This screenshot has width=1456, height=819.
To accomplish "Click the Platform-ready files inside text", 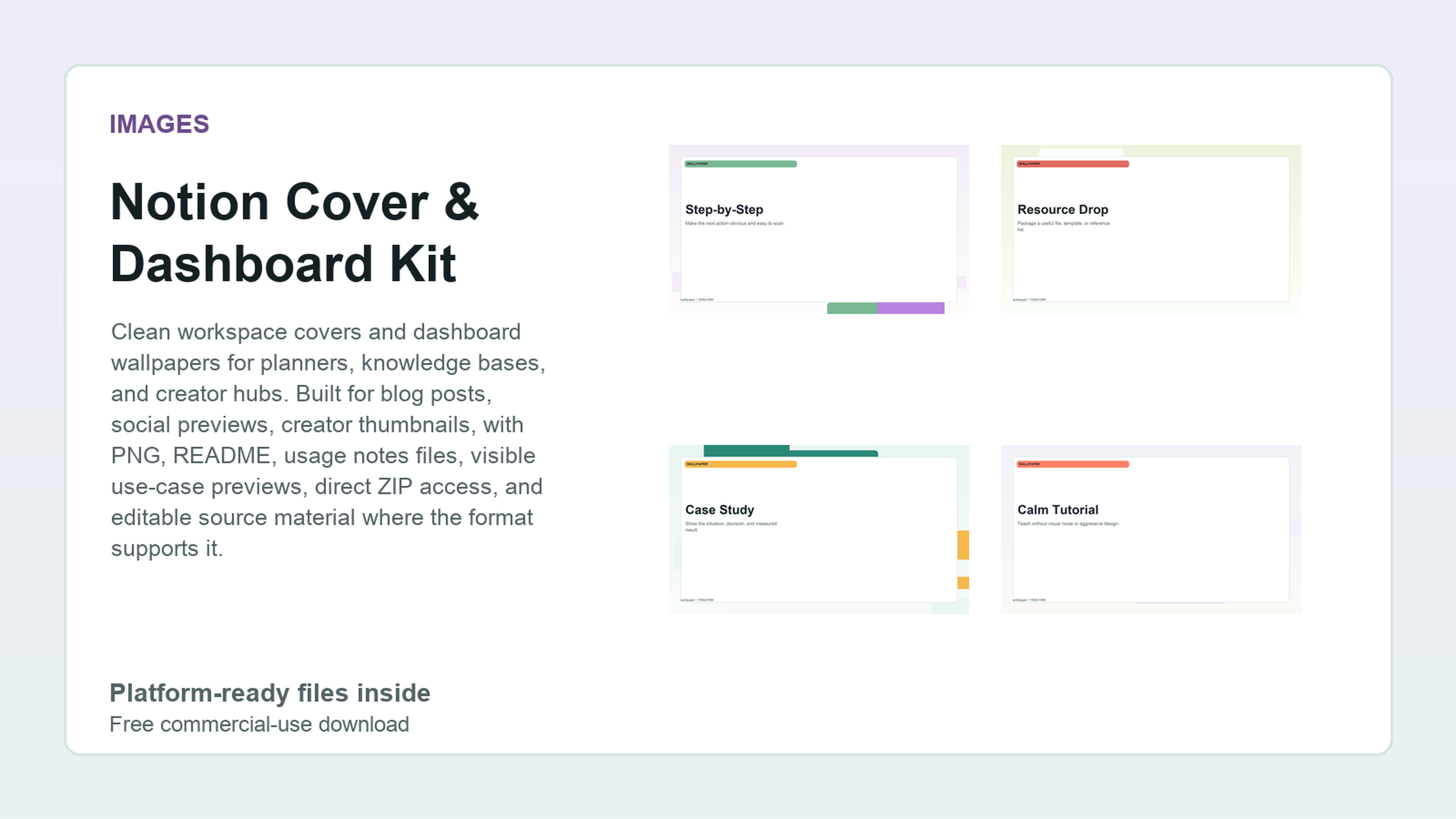I will pyautogui.click(x=270, y=693).
